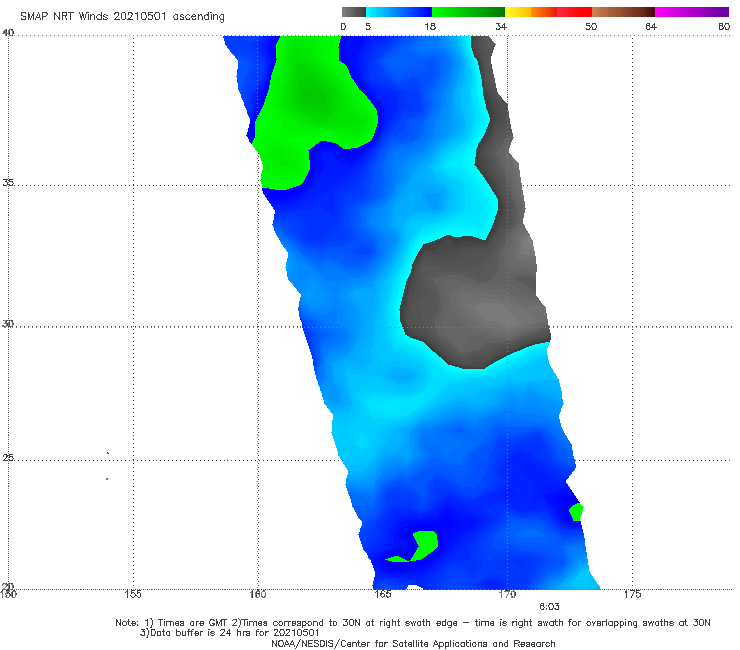
Task: Click the 'SMAP NRT Winds 20210501 ascending' title
Action: coord(122,16)
